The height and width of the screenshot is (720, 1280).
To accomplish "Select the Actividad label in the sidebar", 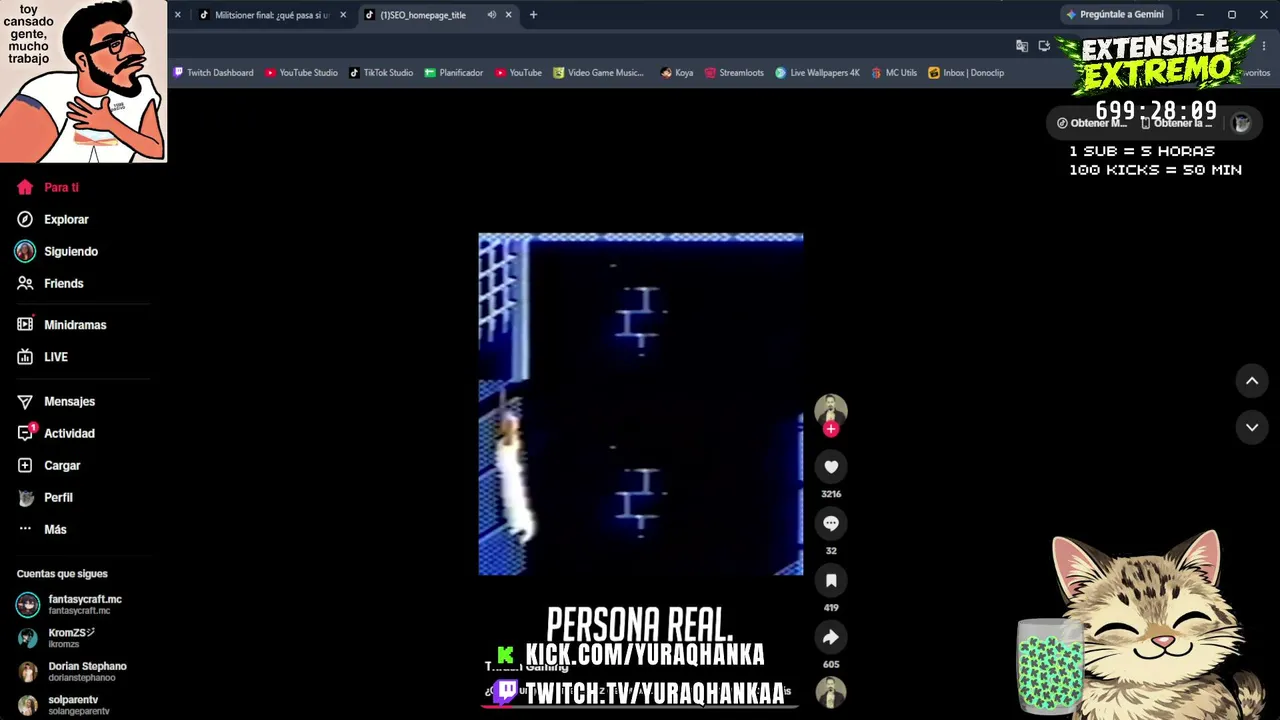I will click(69, 433).
